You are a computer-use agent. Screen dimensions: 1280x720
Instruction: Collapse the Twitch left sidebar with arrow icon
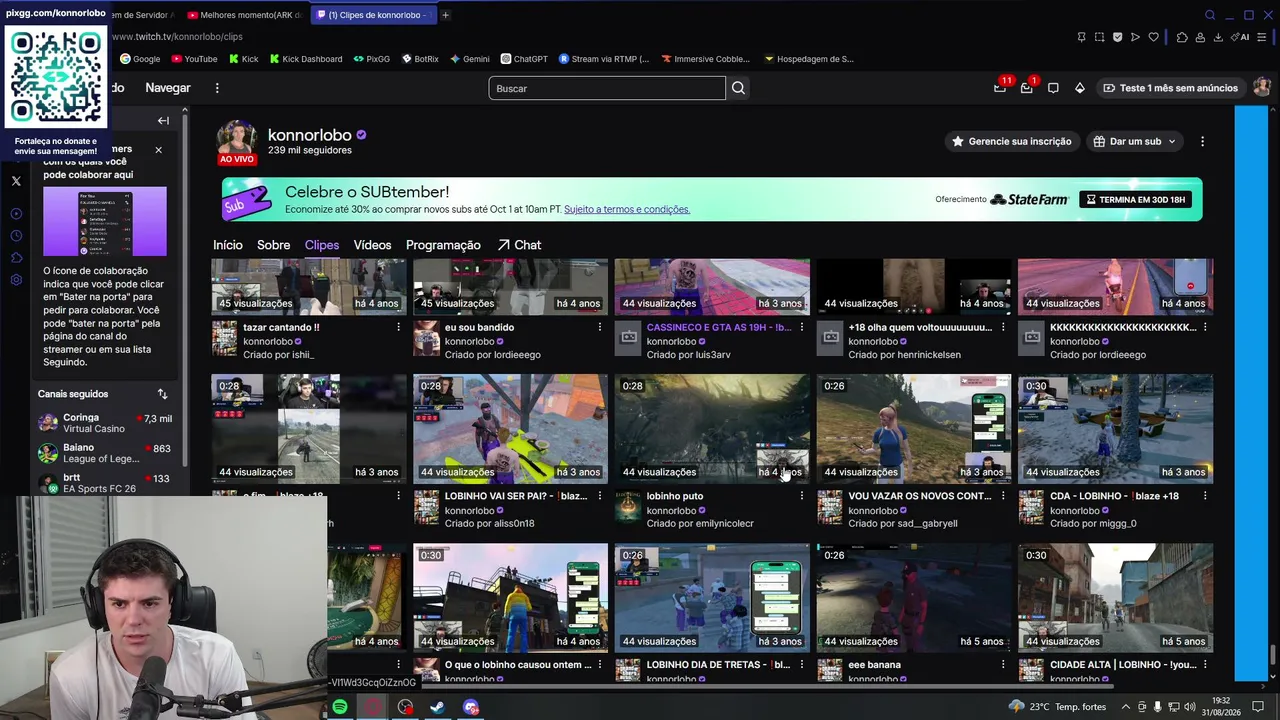pyautogui.click(x=163, y=120)
